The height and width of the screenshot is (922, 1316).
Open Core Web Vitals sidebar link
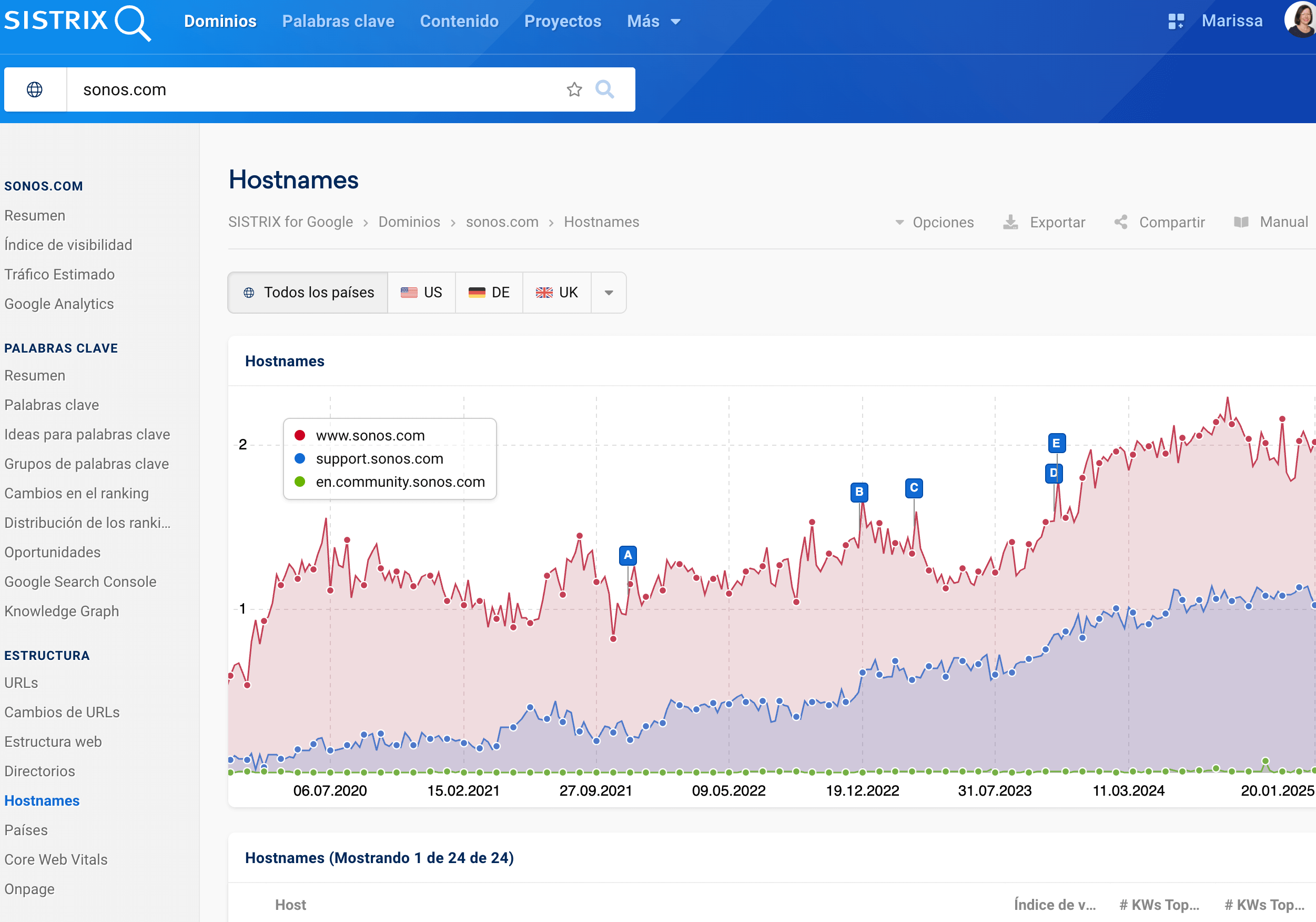56,859
